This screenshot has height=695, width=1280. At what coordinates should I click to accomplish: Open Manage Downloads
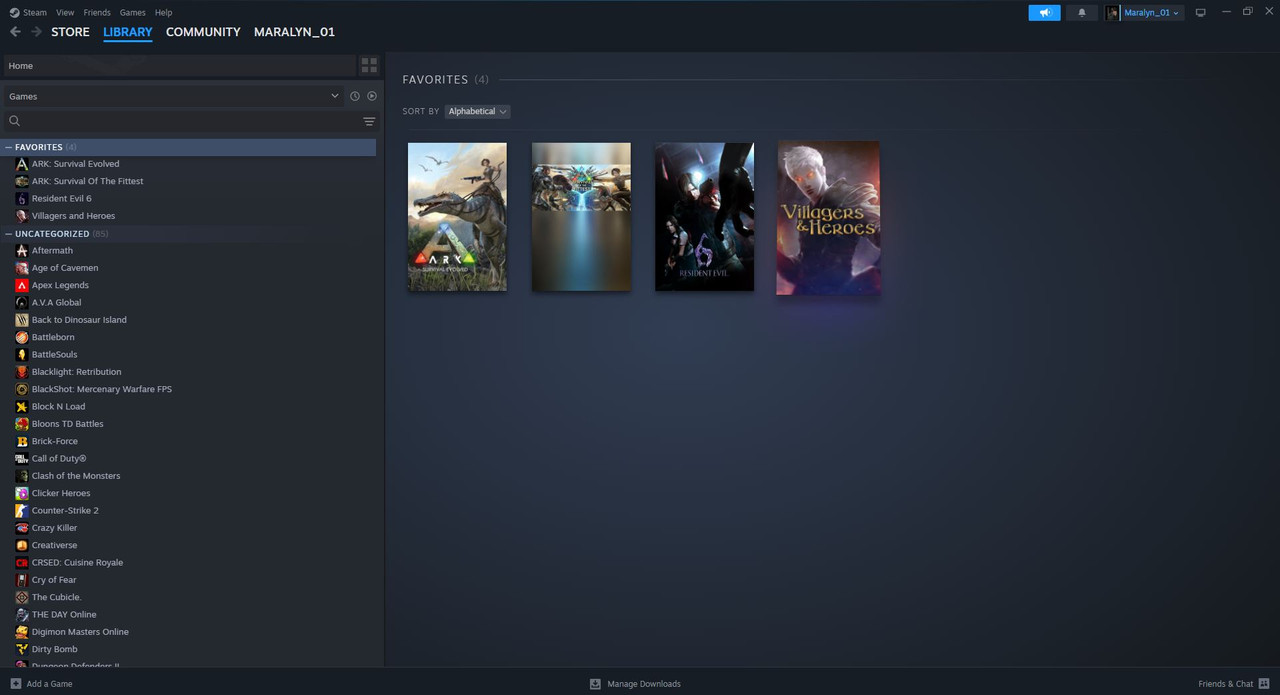coord(644,684)
